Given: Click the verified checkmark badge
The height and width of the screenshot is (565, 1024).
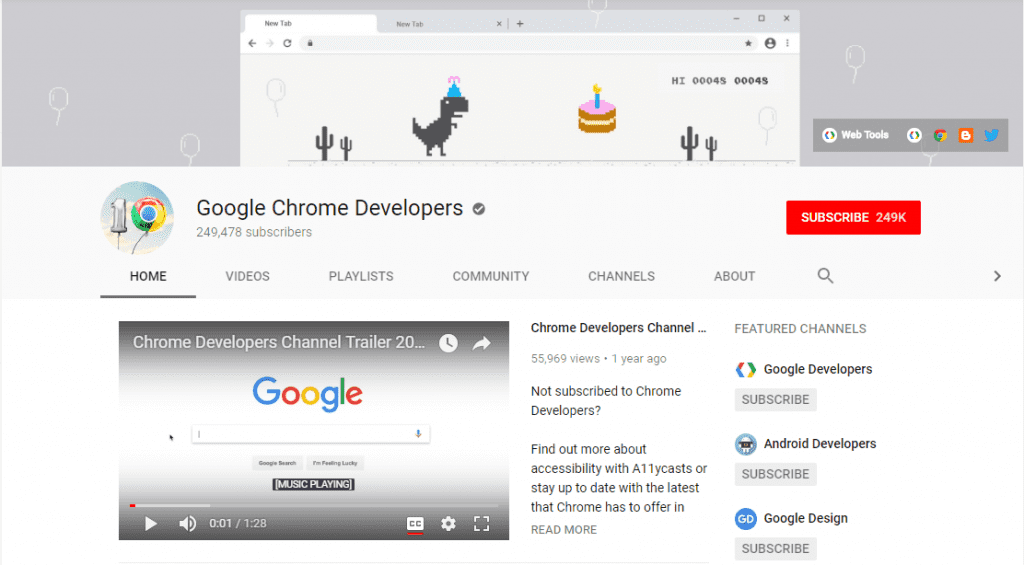Looking at the screenshot, I should (x=479, y=209).
